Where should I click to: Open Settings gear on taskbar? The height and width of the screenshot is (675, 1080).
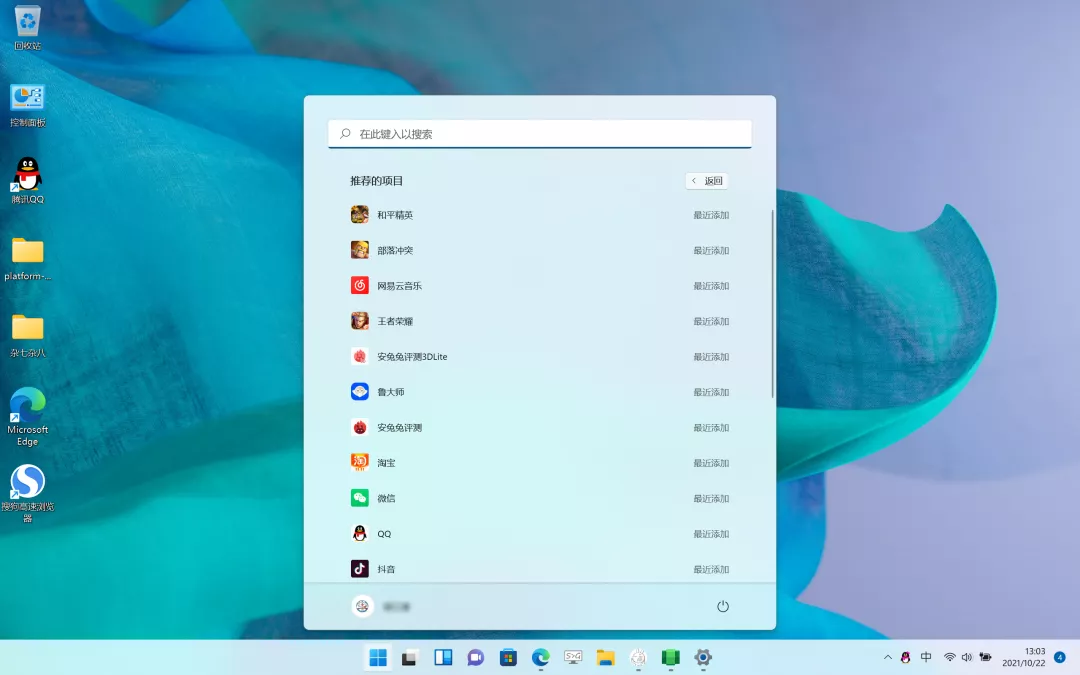(703, 658)
